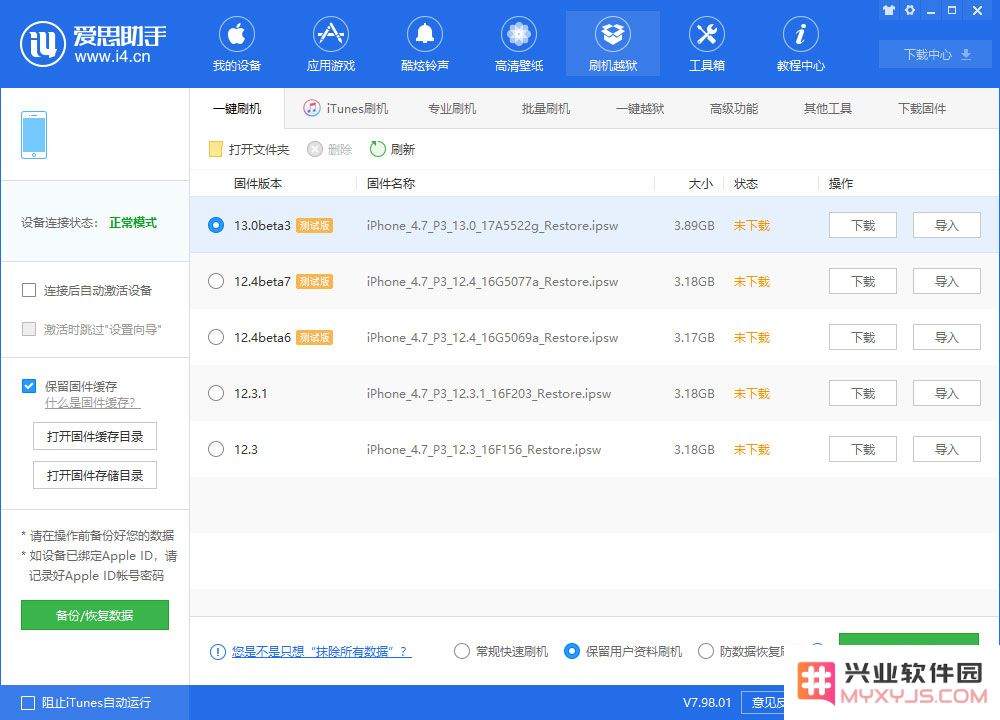
Task: Click the 删除 delete icon
Action: (314, 149)
